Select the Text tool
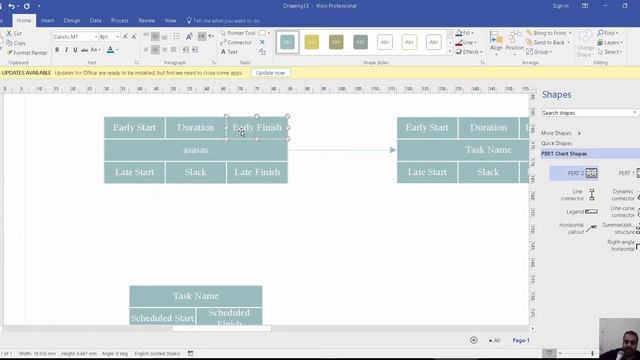 (229, 52)
